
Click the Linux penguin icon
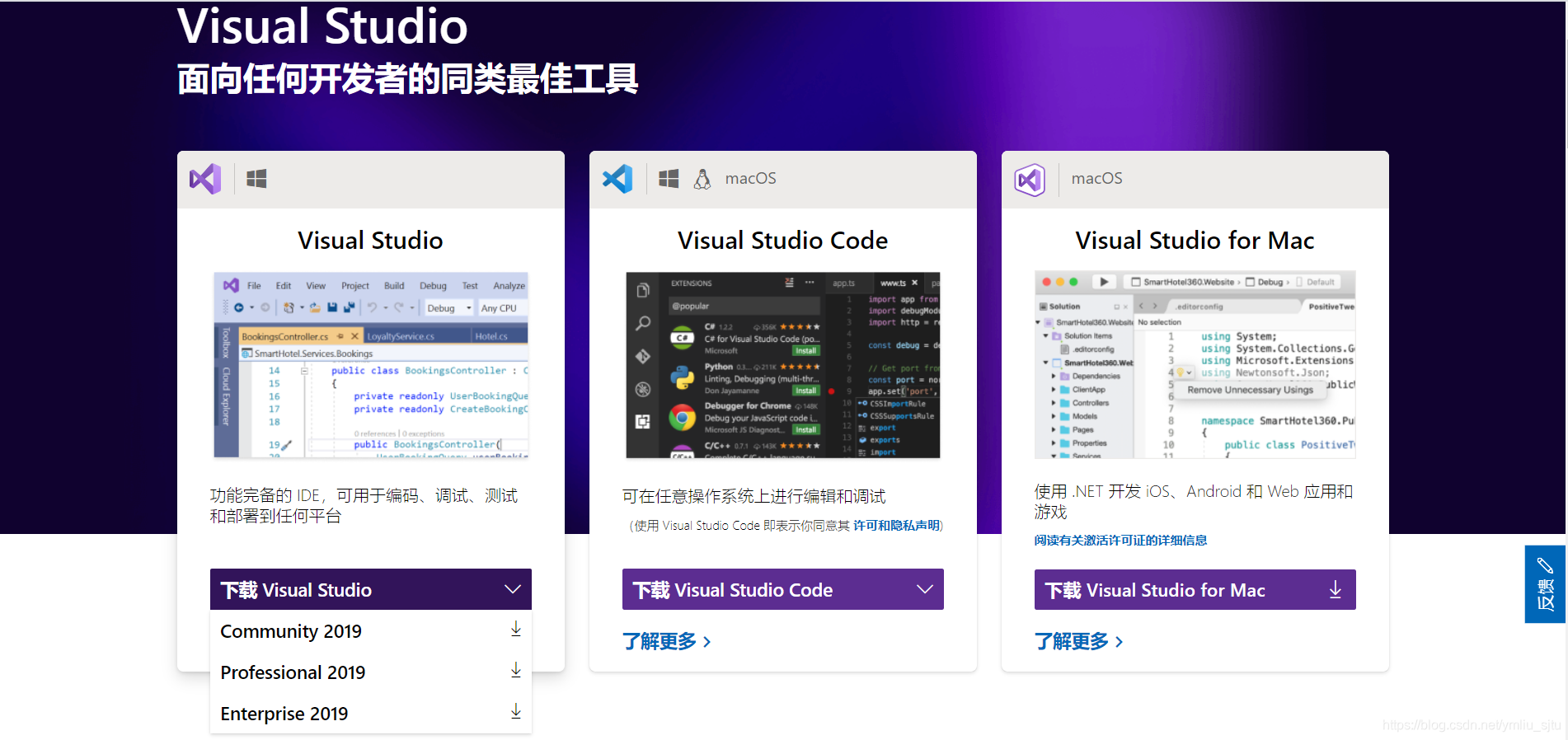702,179
